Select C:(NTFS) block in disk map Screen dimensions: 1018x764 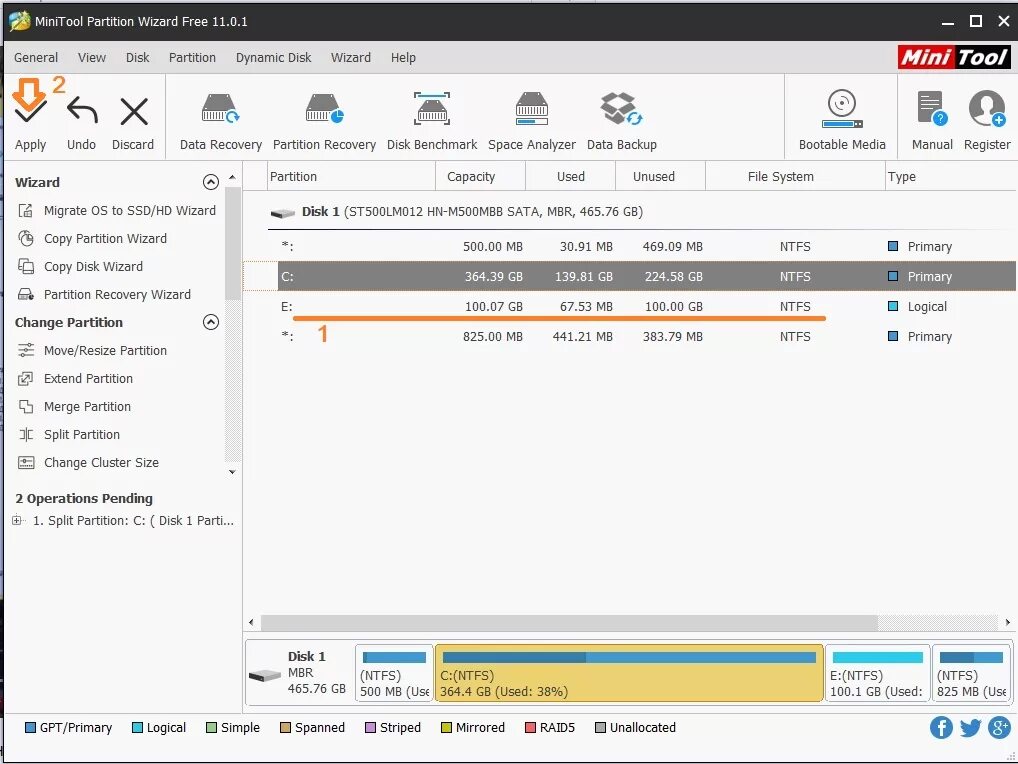(629, 673)
